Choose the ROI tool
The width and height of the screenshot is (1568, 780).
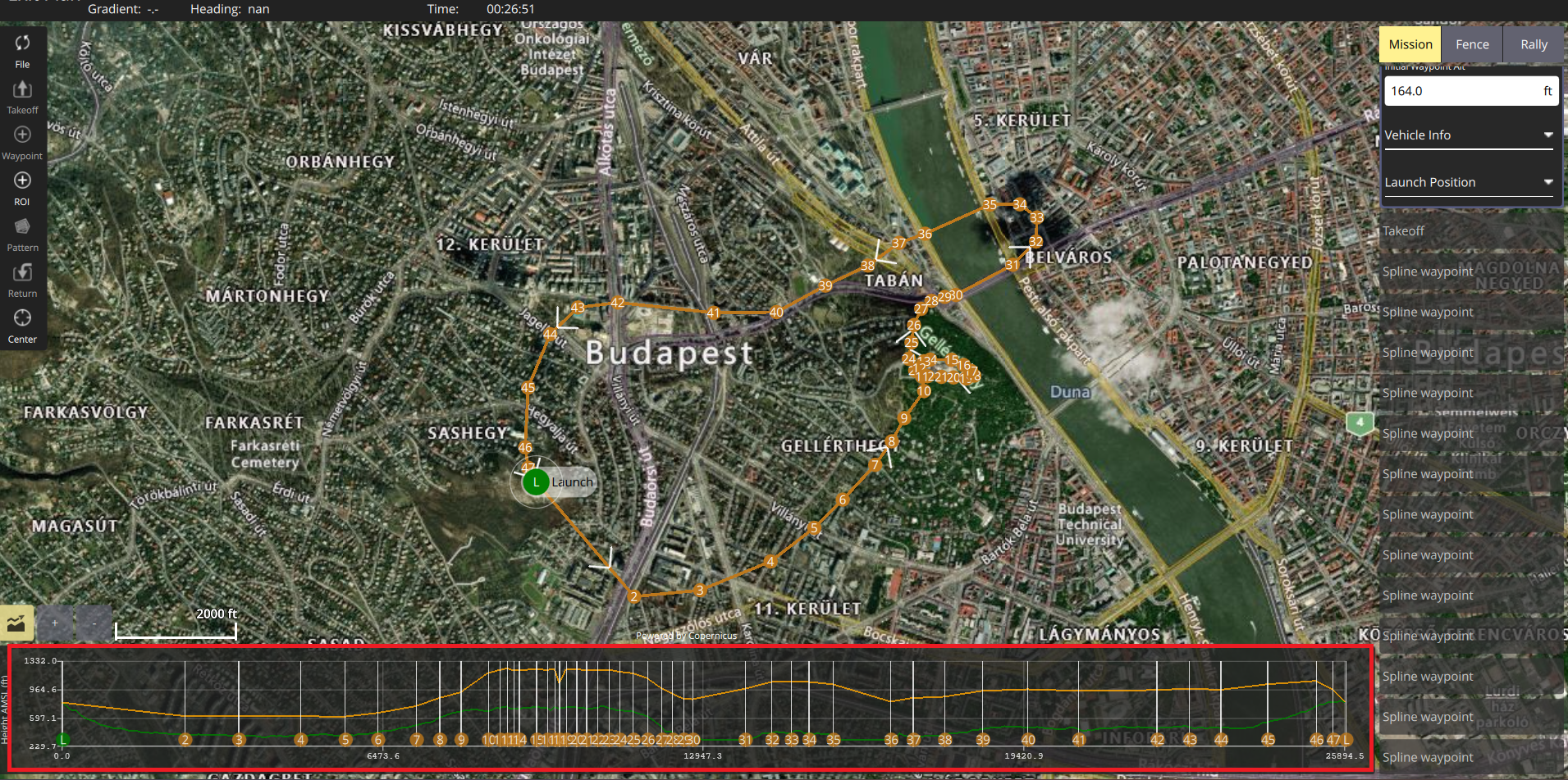22,188
